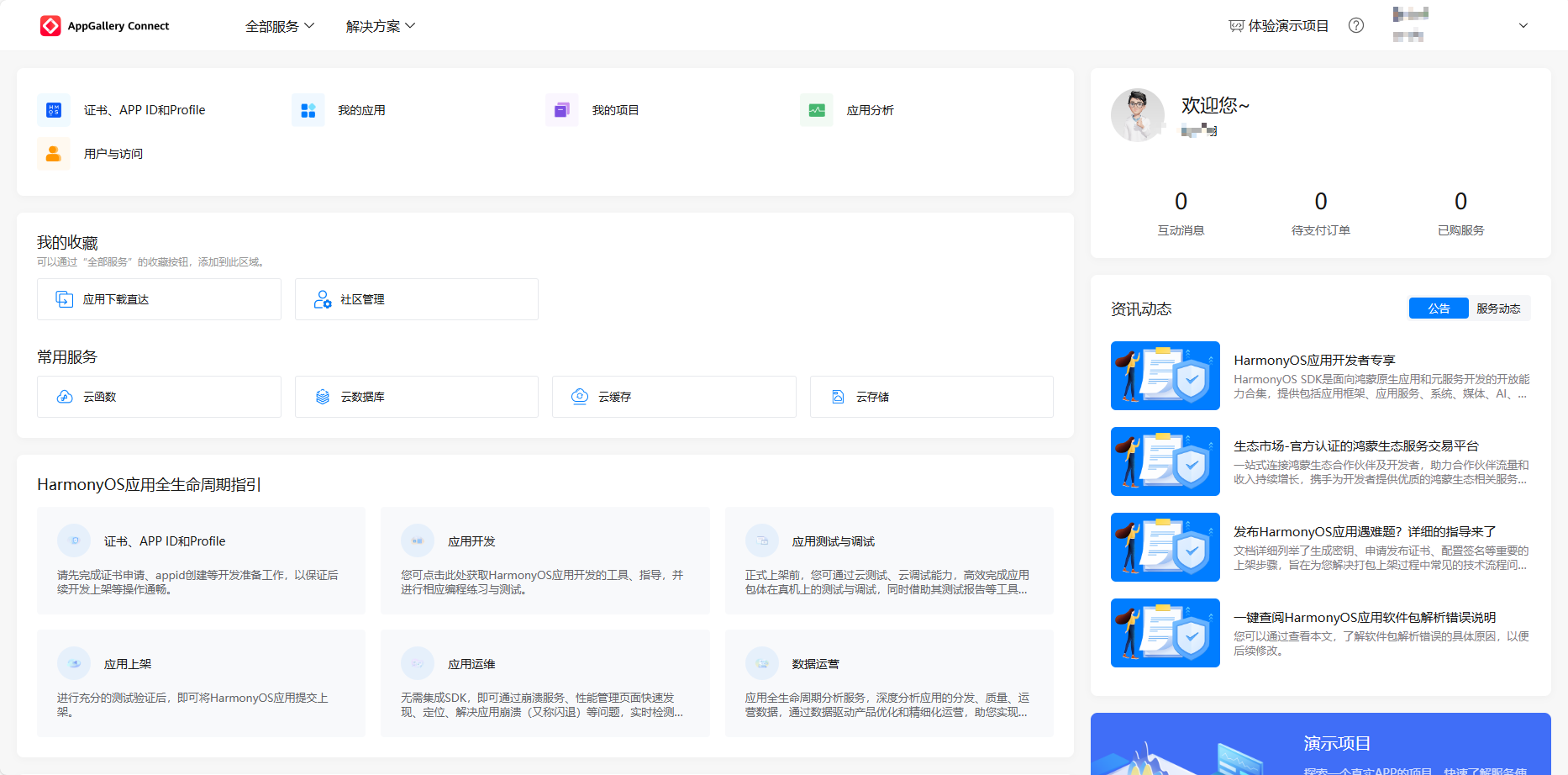Open the 证书、APP ID和Profile shortcut icon
Image resolution: width=1568 pixels, height=775 pixels.
[x=54, y=110]
